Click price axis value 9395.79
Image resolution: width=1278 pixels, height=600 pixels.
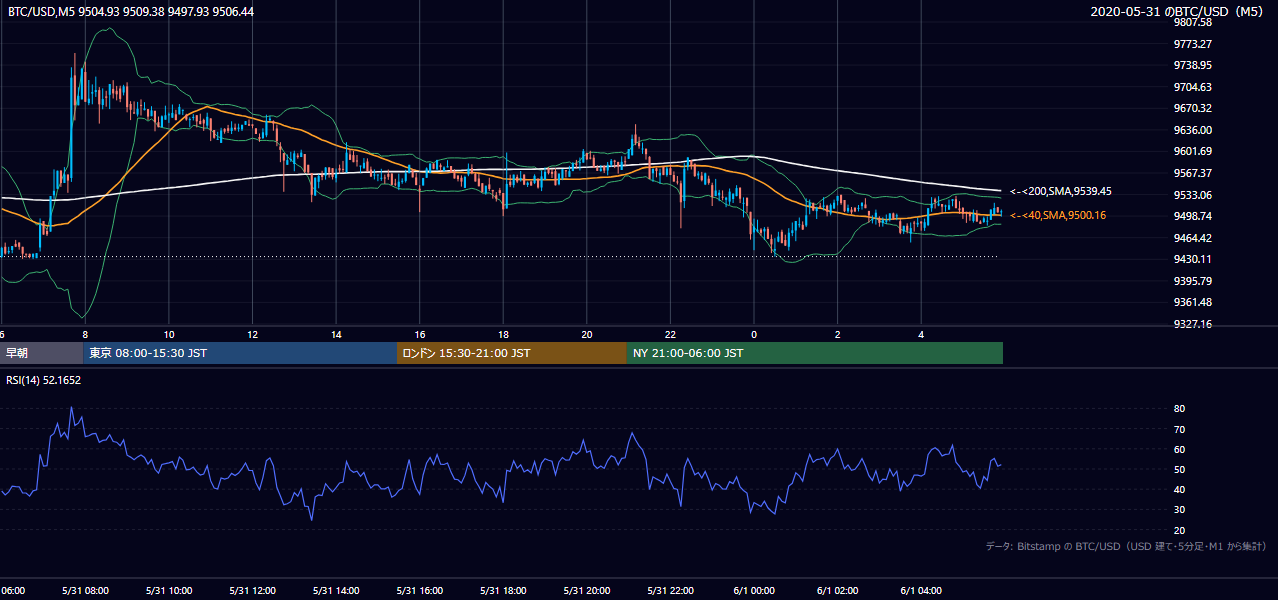point(1193,281)
